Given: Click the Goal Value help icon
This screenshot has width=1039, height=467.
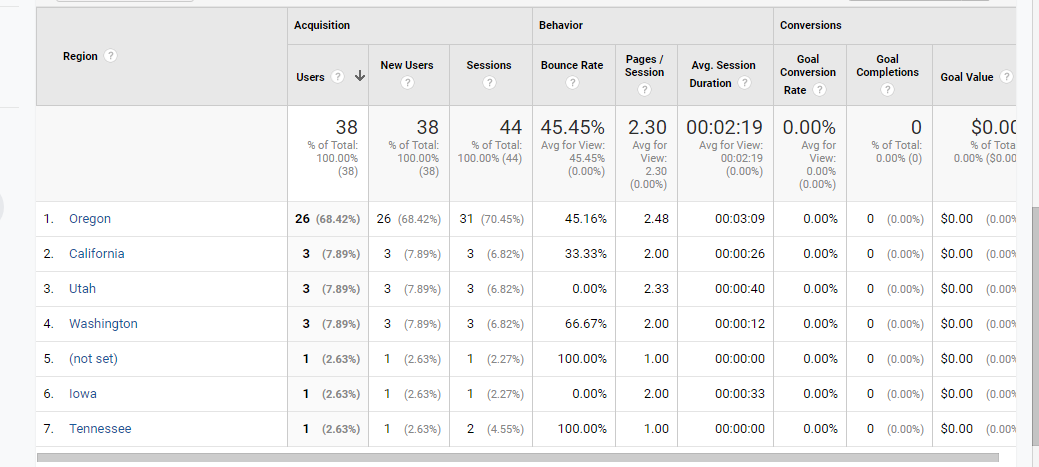Looking at the screenshot, I should [1006, 77].
